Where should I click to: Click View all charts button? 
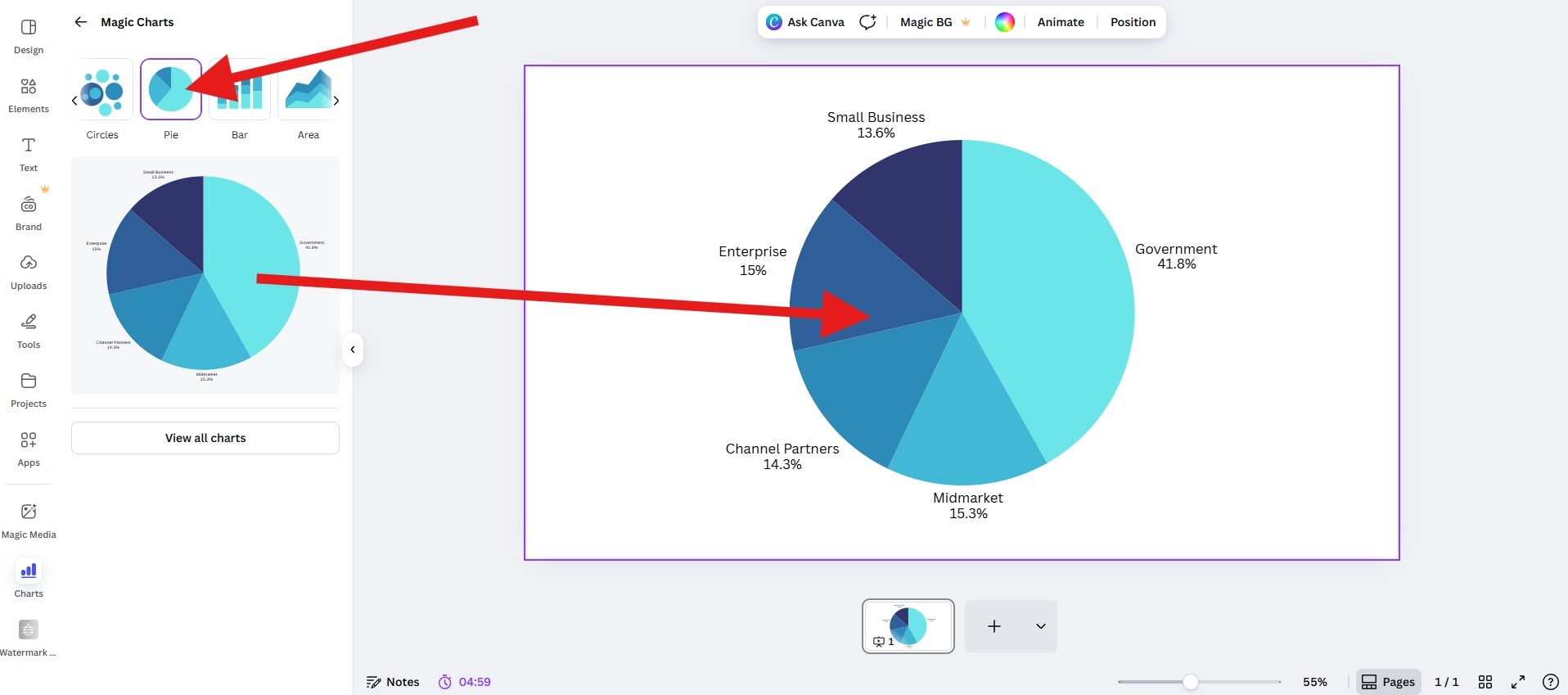click(205, 438)
